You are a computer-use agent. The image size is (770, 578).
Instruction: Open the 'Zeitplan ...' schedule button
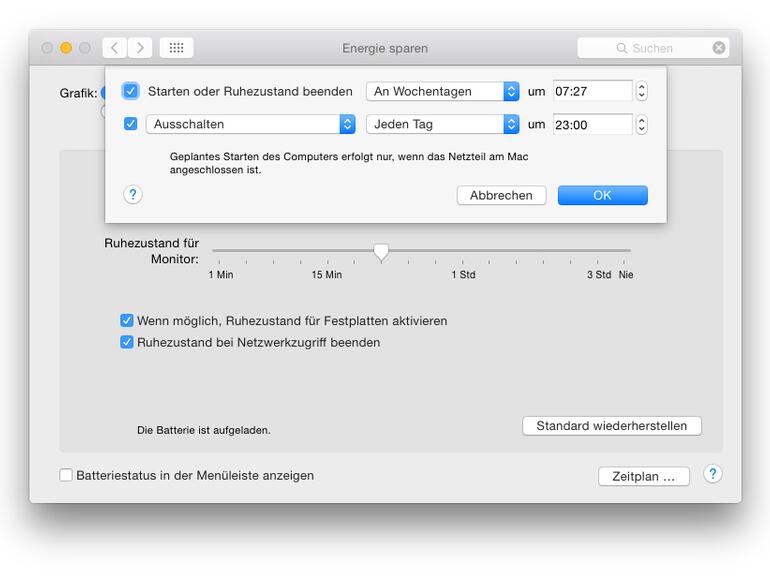pos(644,476)
